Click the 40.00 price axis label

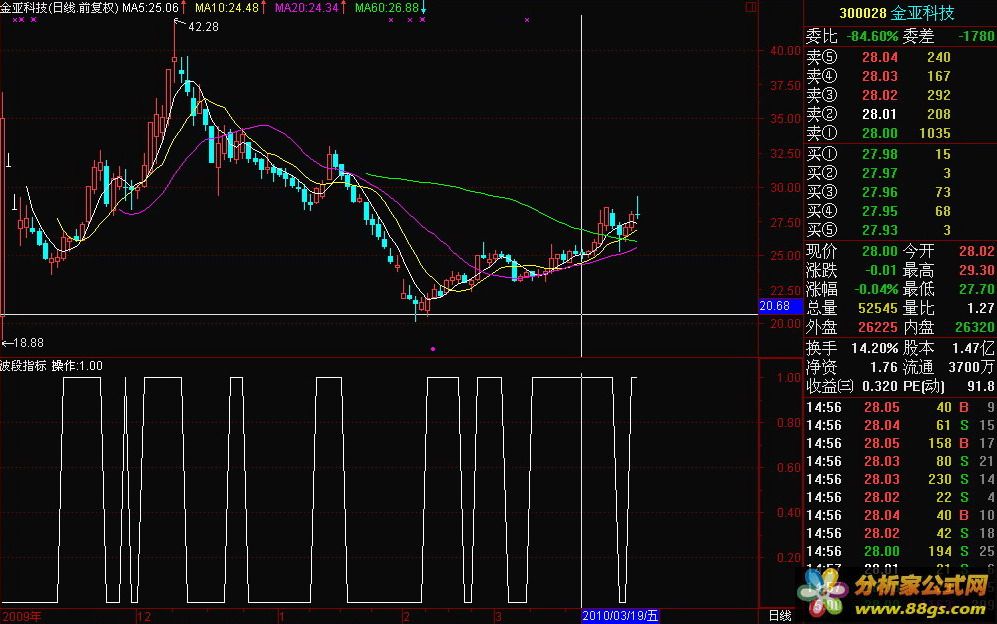click(x=785, y=51)
